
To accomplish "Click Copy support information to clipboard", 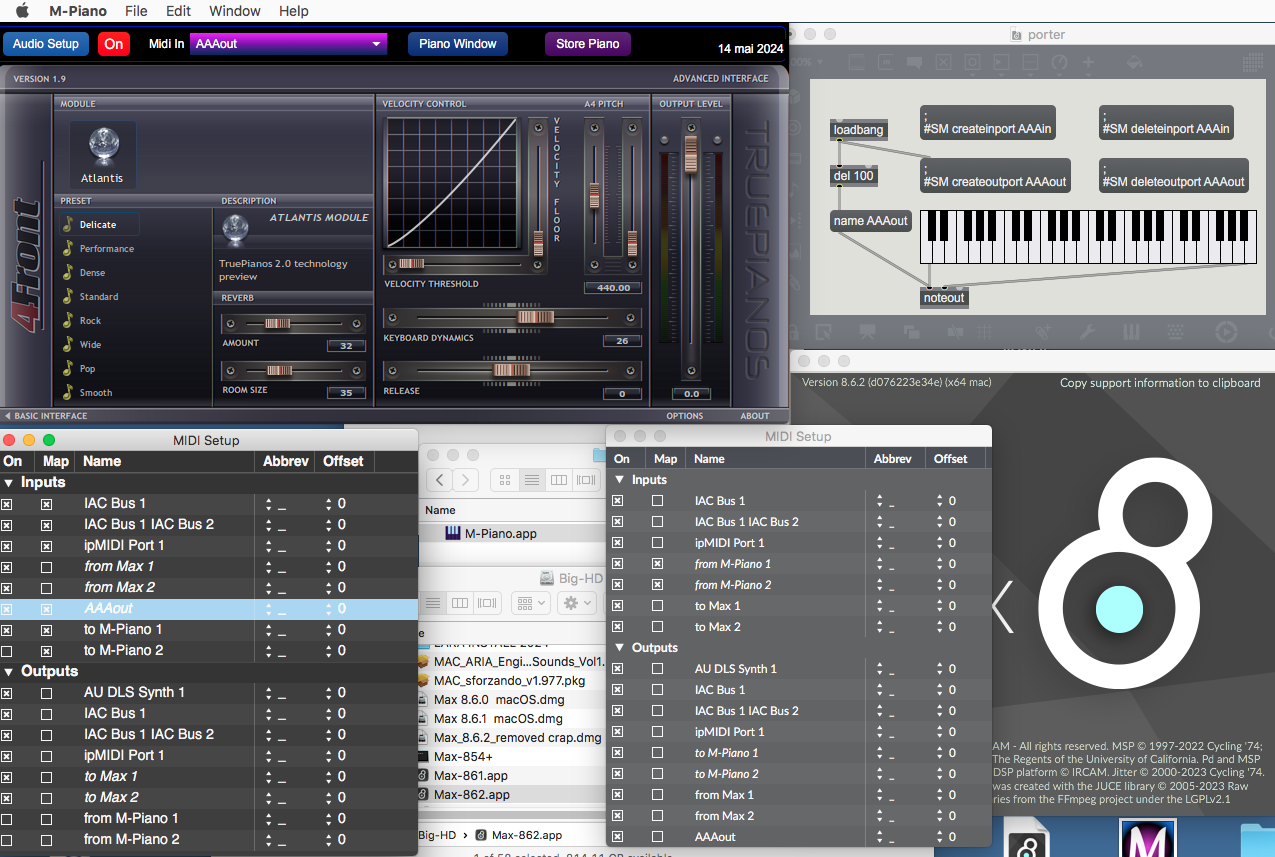I will click(1160, 383).
